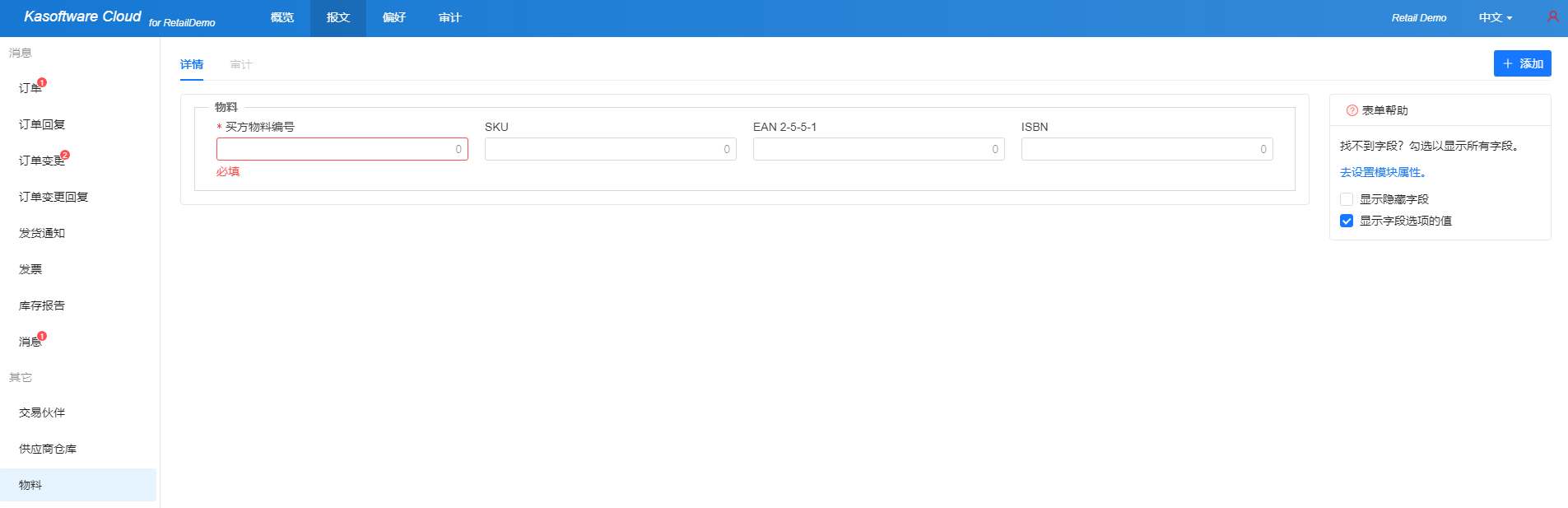
Task: Enable the 显示隐藏字段 checkbox
Action: [1347, 199]
